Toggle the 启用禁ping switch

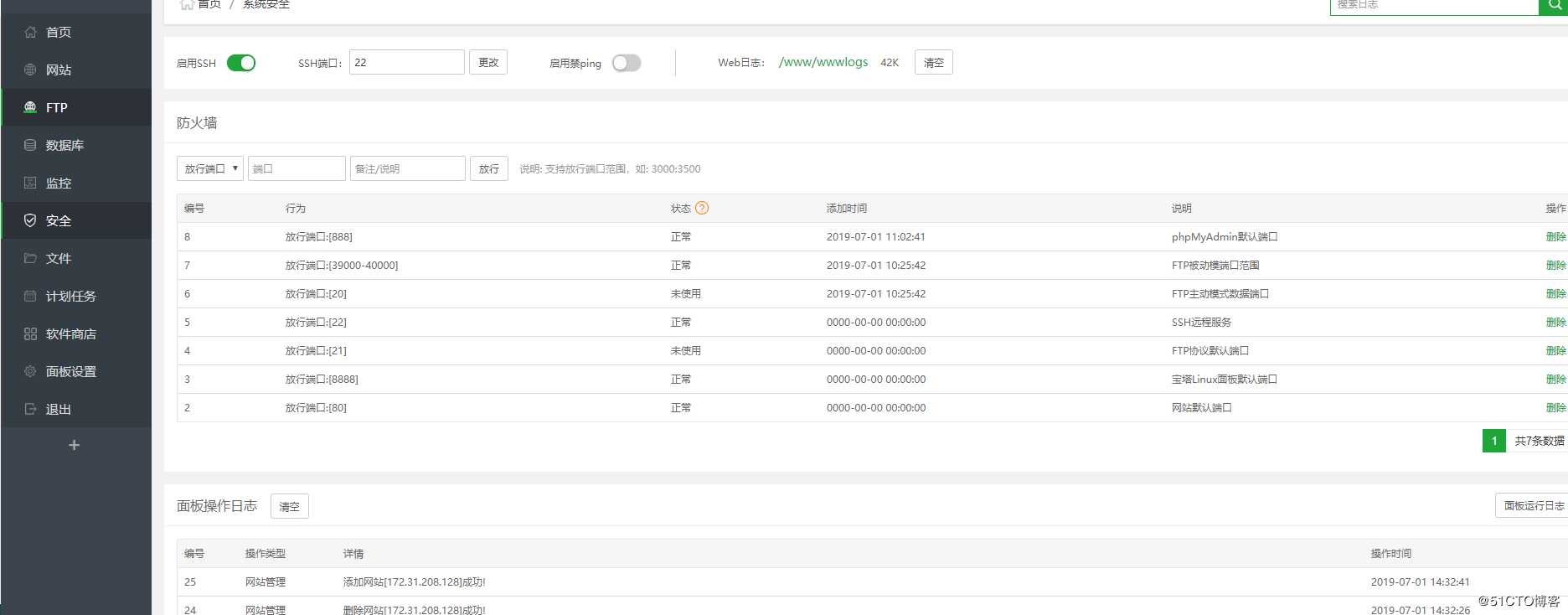(627, 63)
